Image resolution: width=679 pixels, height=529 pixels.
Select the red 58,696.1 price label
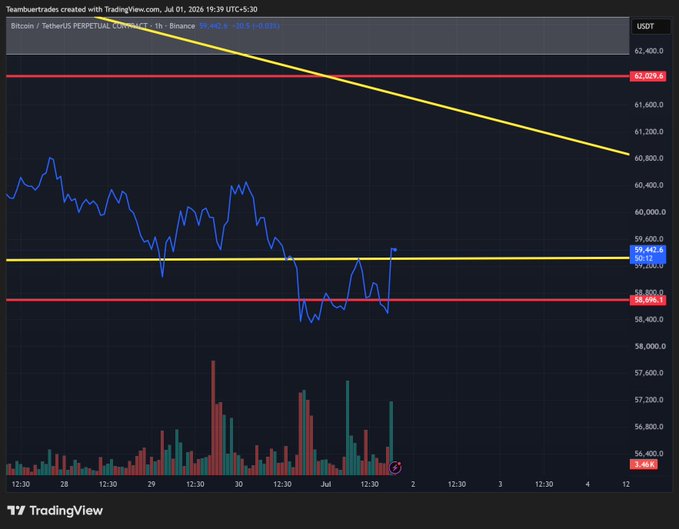(648, 300)
